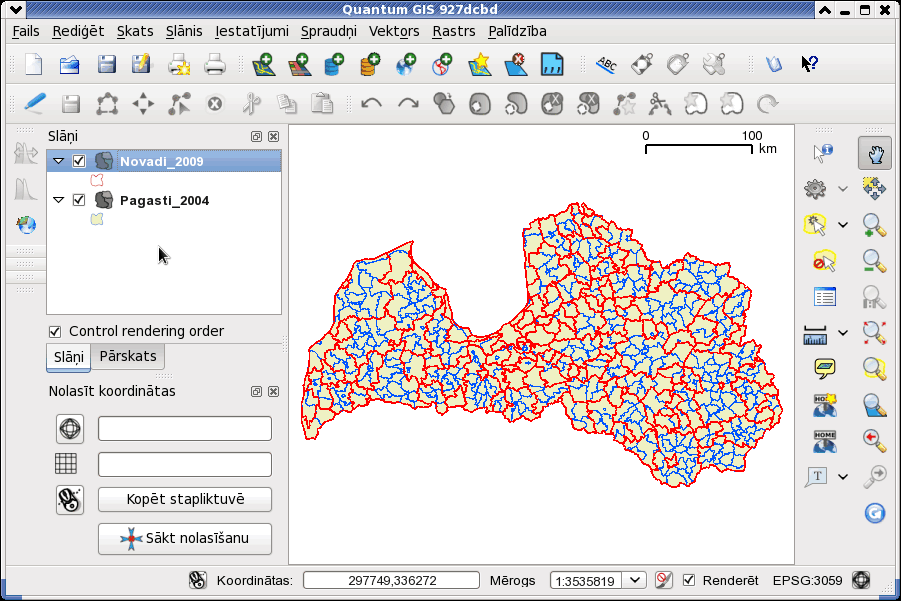Click the Kopēt stapliktuvē button
Image resolution: width=901 pixels, height=601 pixels.
click(x=185, y=499)
